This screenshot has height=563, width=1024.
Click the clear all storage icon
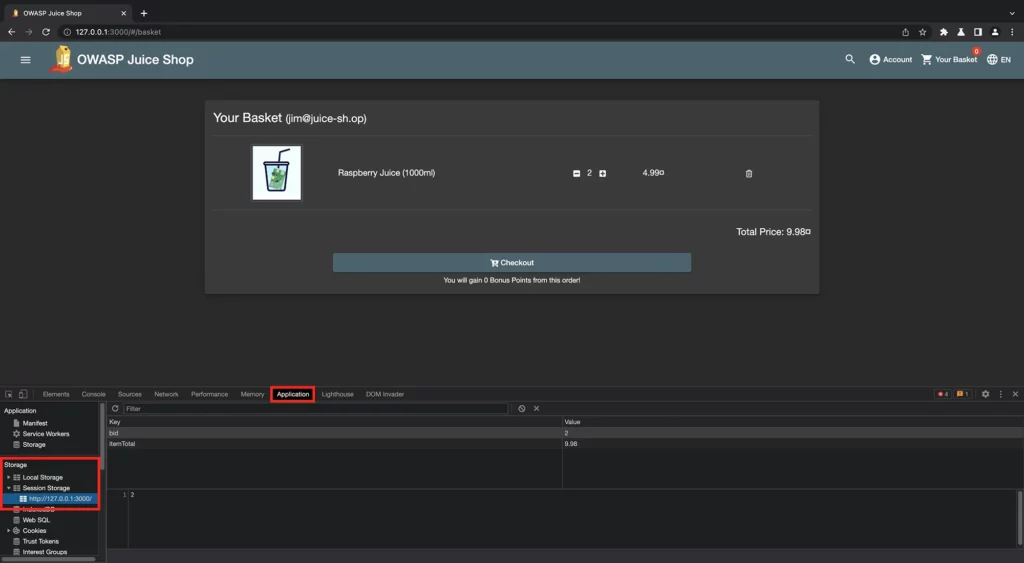click(x=522, y=409)
